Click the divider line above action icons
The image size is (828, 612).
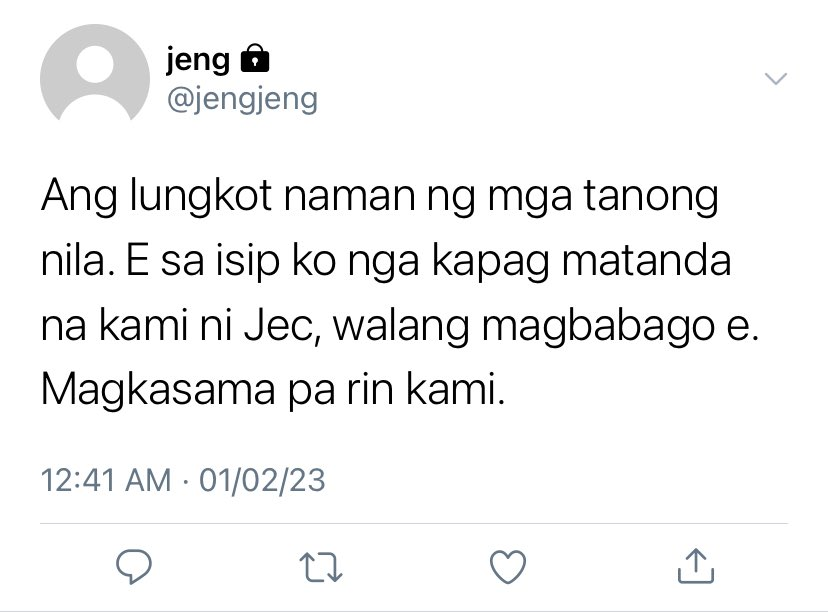click(x=414, y=524)
